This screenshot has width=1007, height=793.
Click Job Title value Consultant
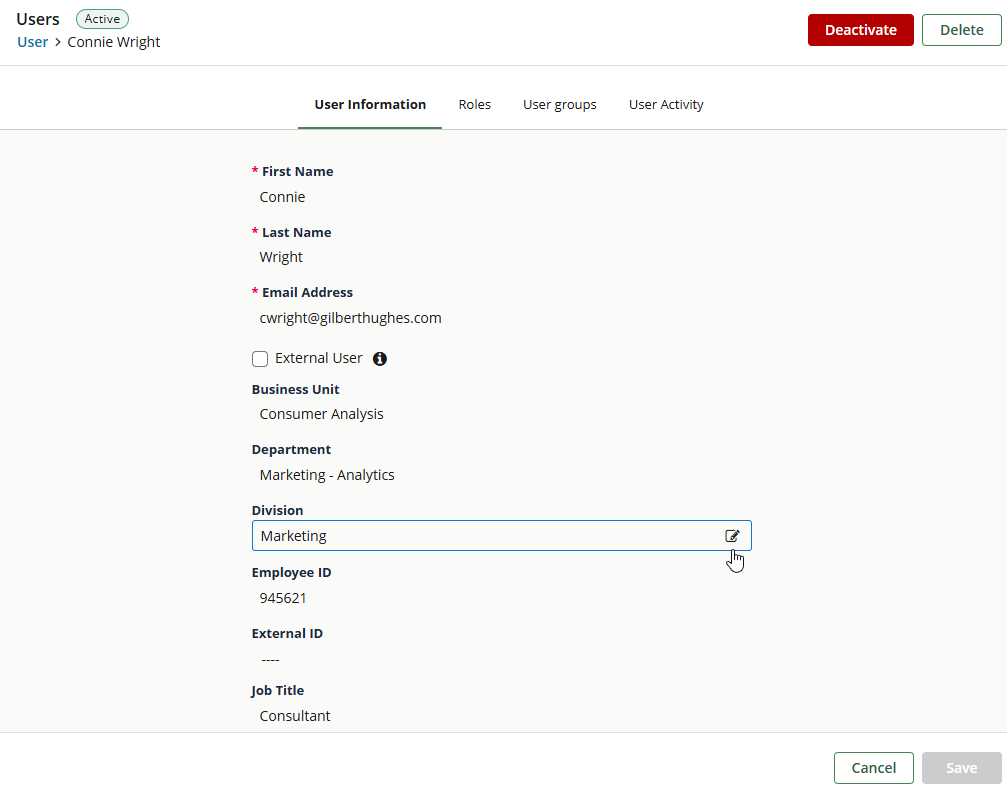coord(295,716)
